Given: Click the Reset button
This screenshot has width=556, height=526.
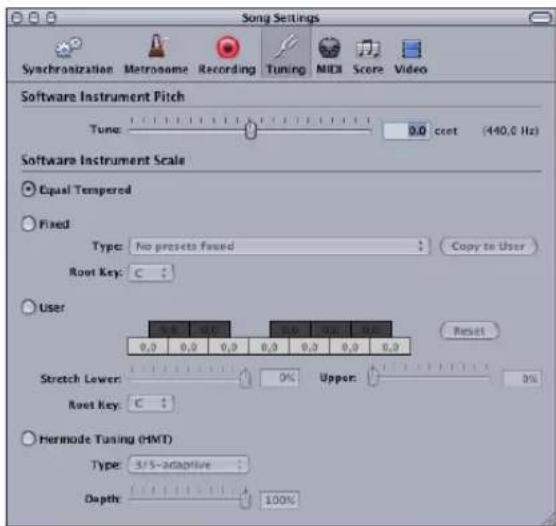Looking at the screenshot, I should pos(469,331).
